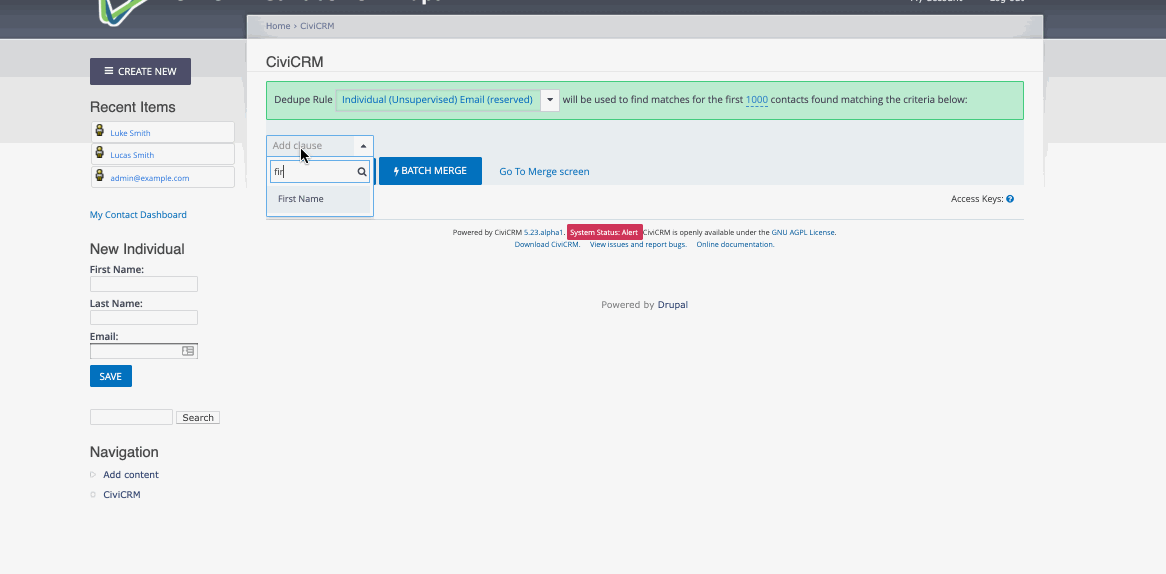
Task: Focus the sidebar search text box
Action: (131, 417)
